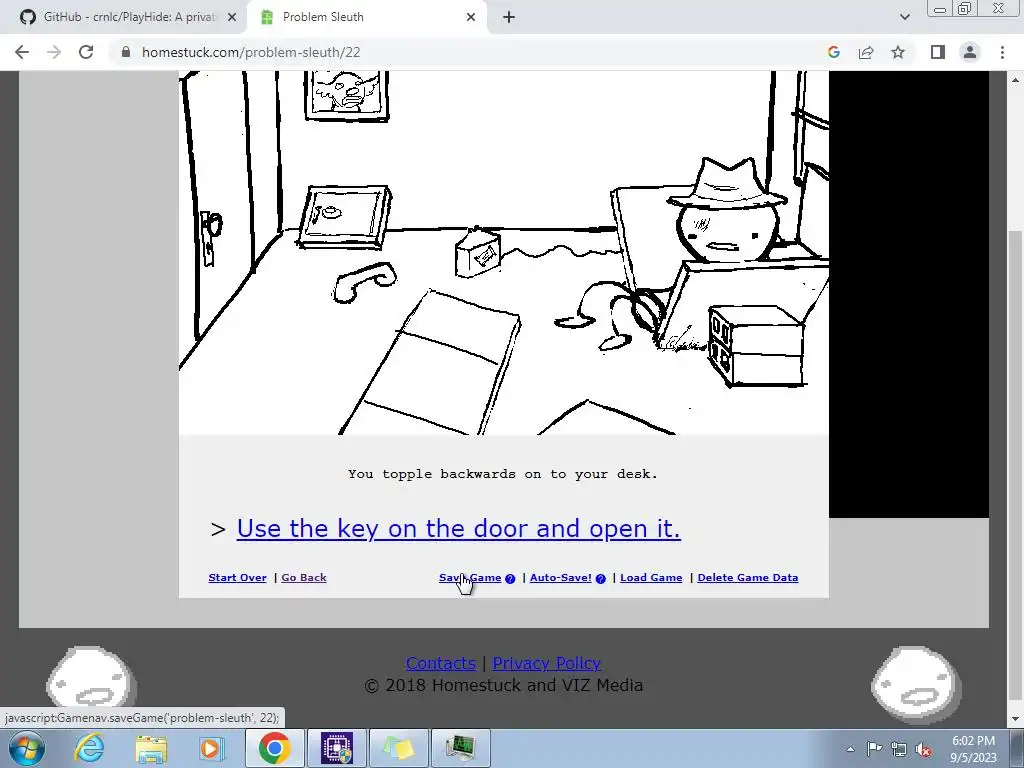Click the purple chip taskbar app icon
The image size is (1024, 768).
pyautogui.click(x=337, y=748)
